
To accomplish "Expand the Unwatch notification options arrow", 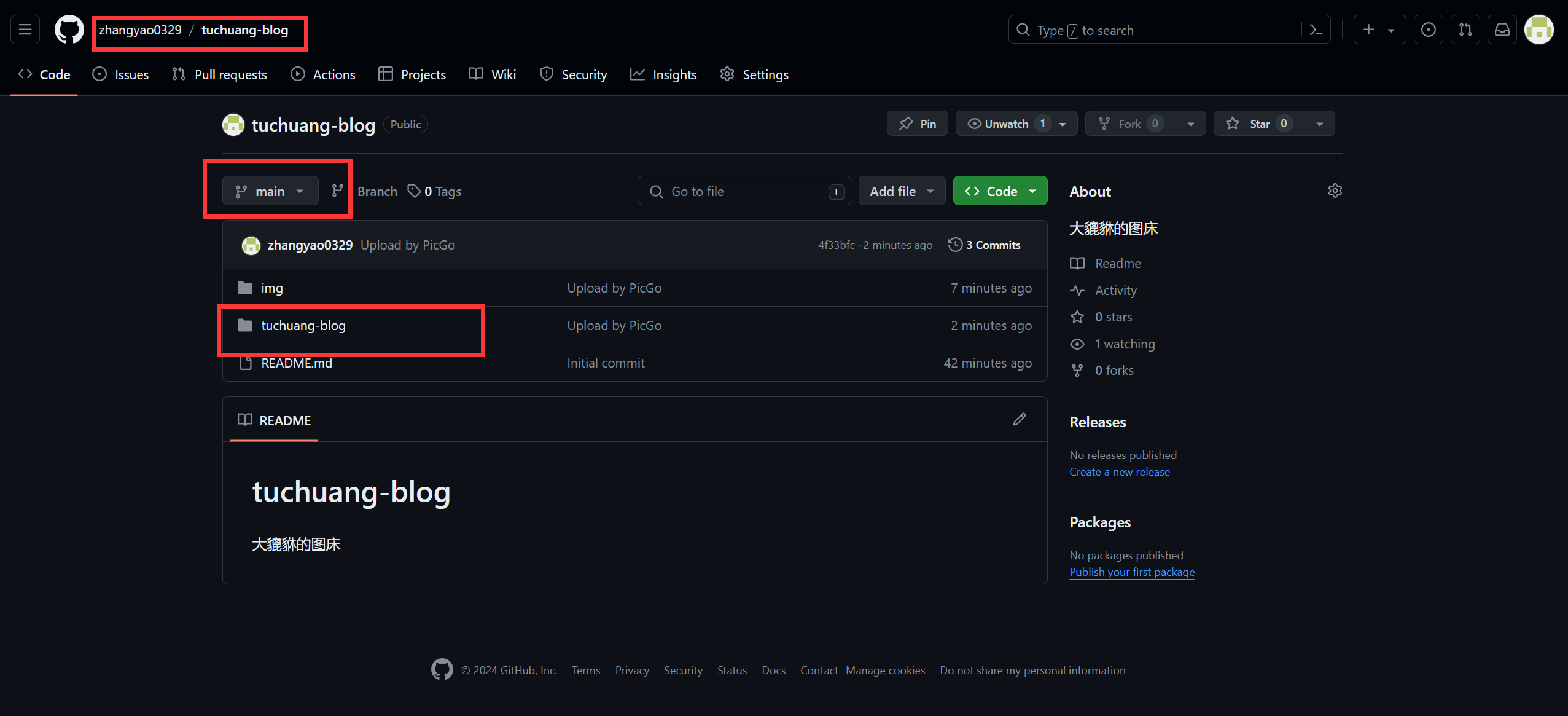I will 1064,124.
